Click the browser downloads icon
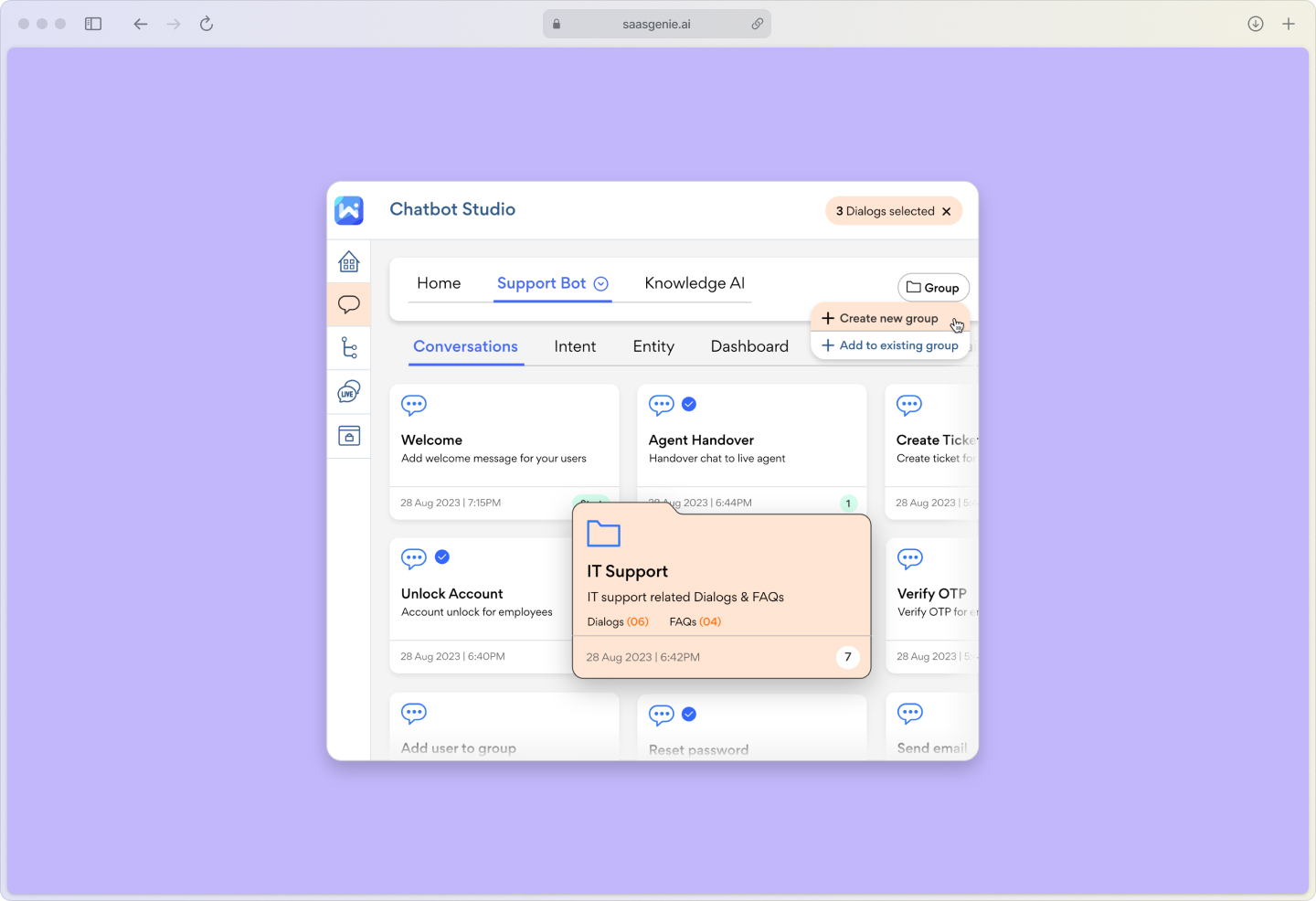The image size is (1316, 901). tap(1255, 23)
